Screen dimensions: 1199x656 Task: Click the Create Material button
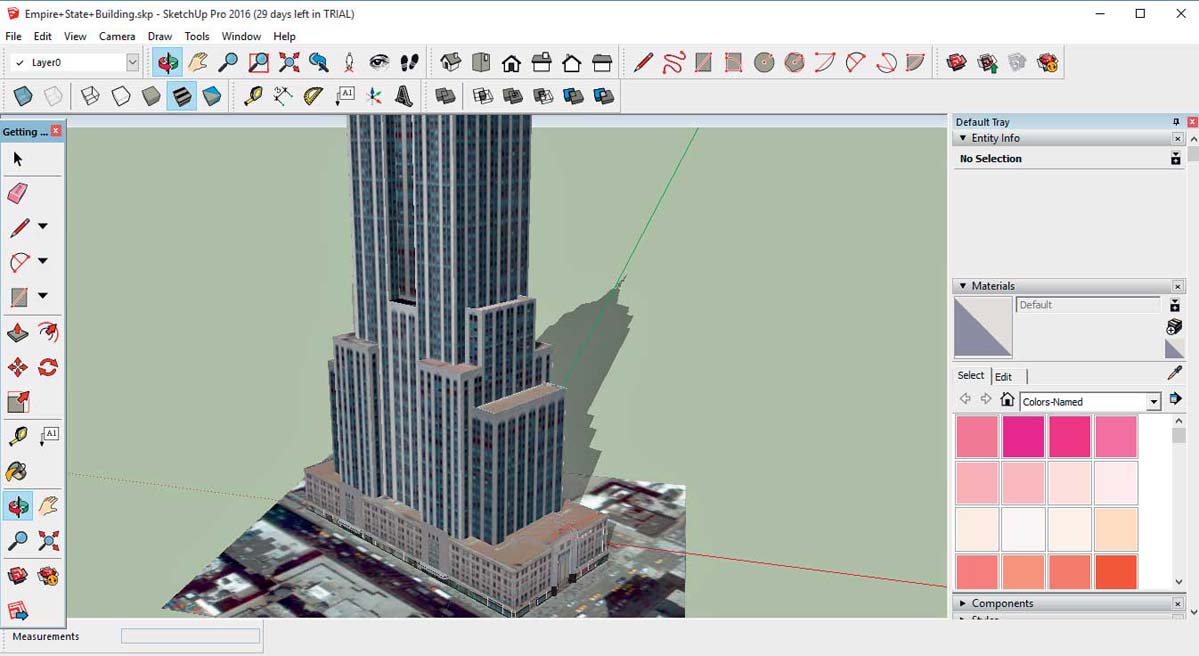click(x=1175, y=326)
